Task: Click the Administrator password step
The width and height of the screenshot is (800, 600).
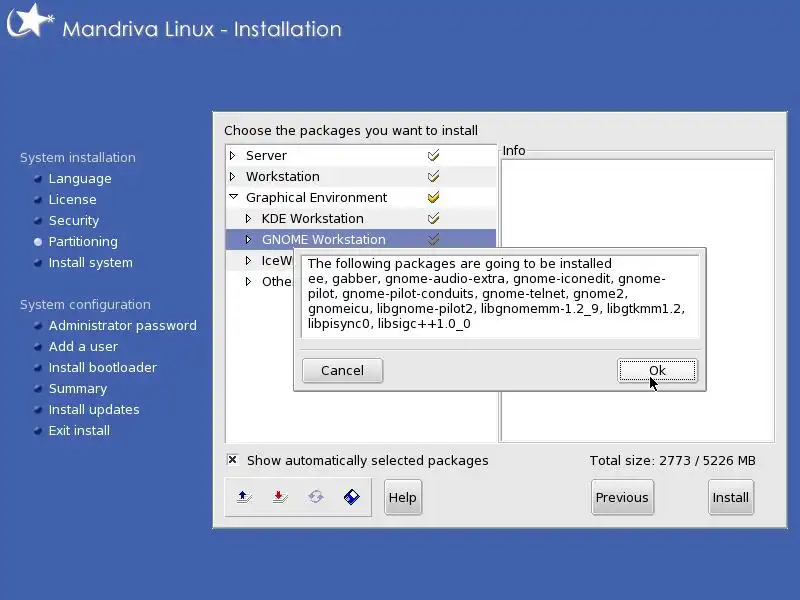Action: (122, 326)
